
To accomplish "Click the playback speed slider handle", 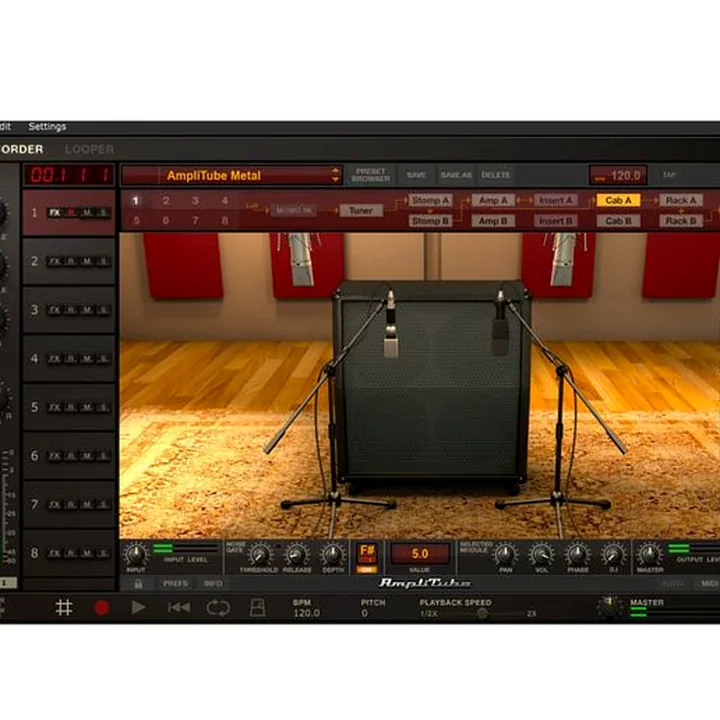I will 482,614.
